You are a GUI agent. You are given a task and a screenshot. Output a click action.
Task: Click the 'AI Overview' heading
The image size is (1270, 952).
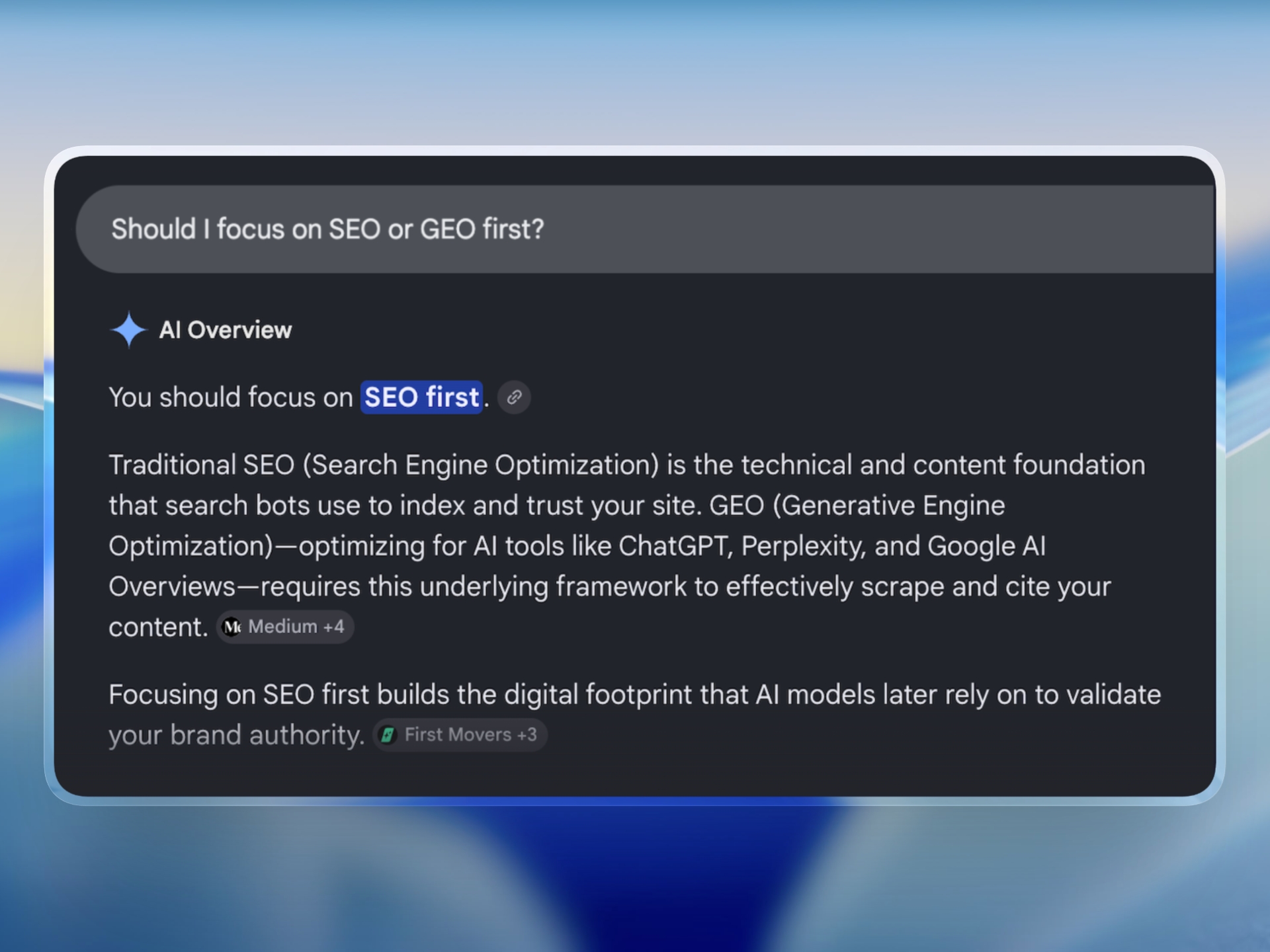click(x=225, y=330)
